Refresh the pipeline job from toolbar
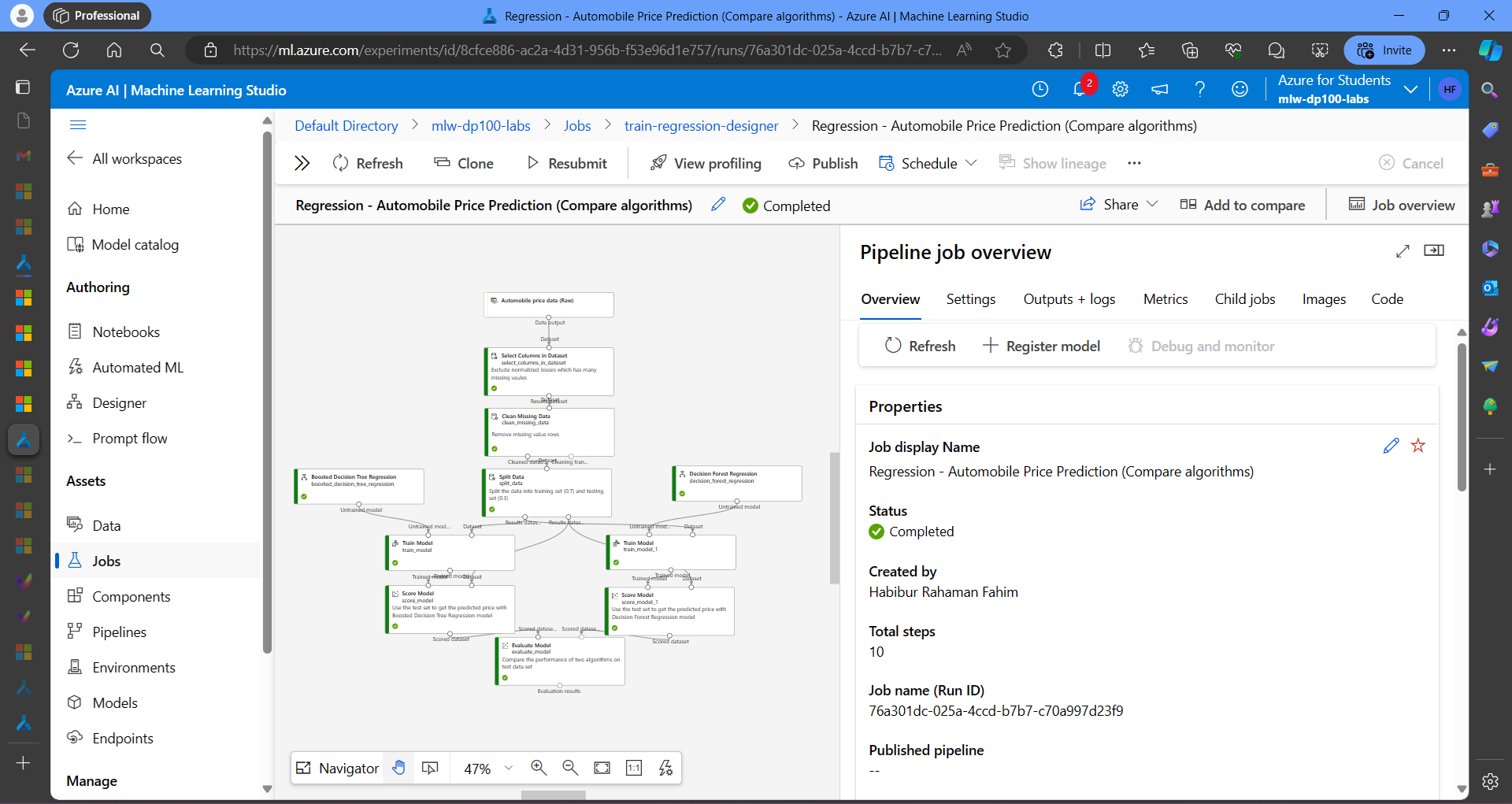This screenshot has height=804, width=1512. (x=368, y=163)
